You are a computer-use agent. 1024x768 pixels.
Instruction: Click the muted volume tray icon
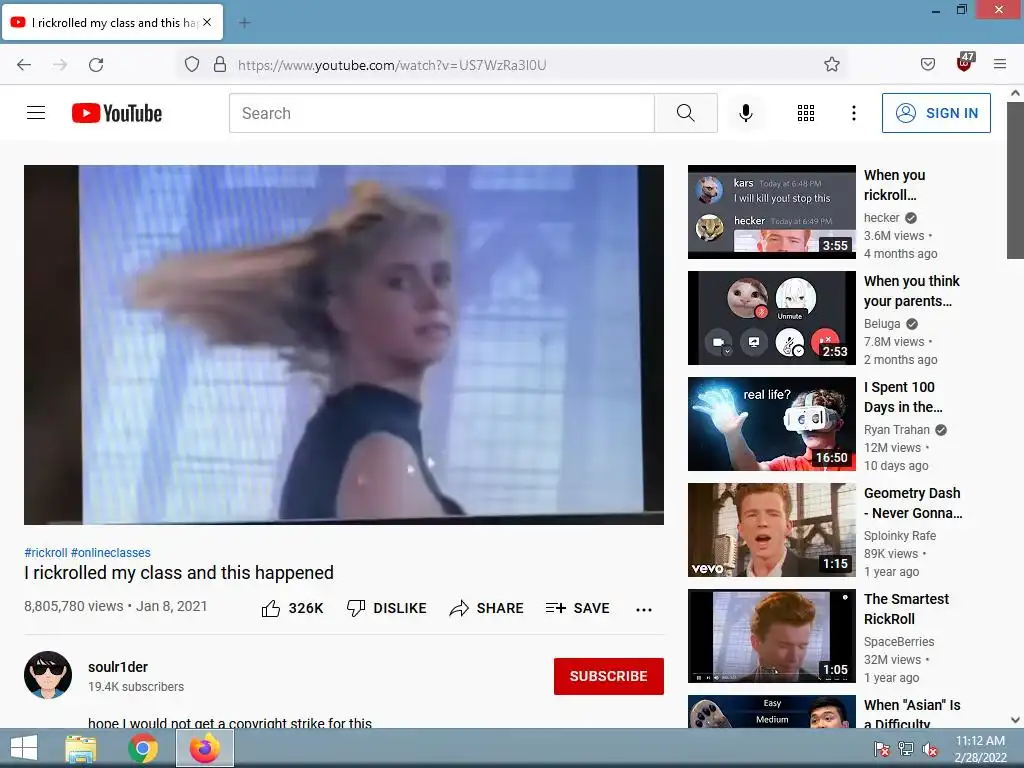click(x=930, y=749)
